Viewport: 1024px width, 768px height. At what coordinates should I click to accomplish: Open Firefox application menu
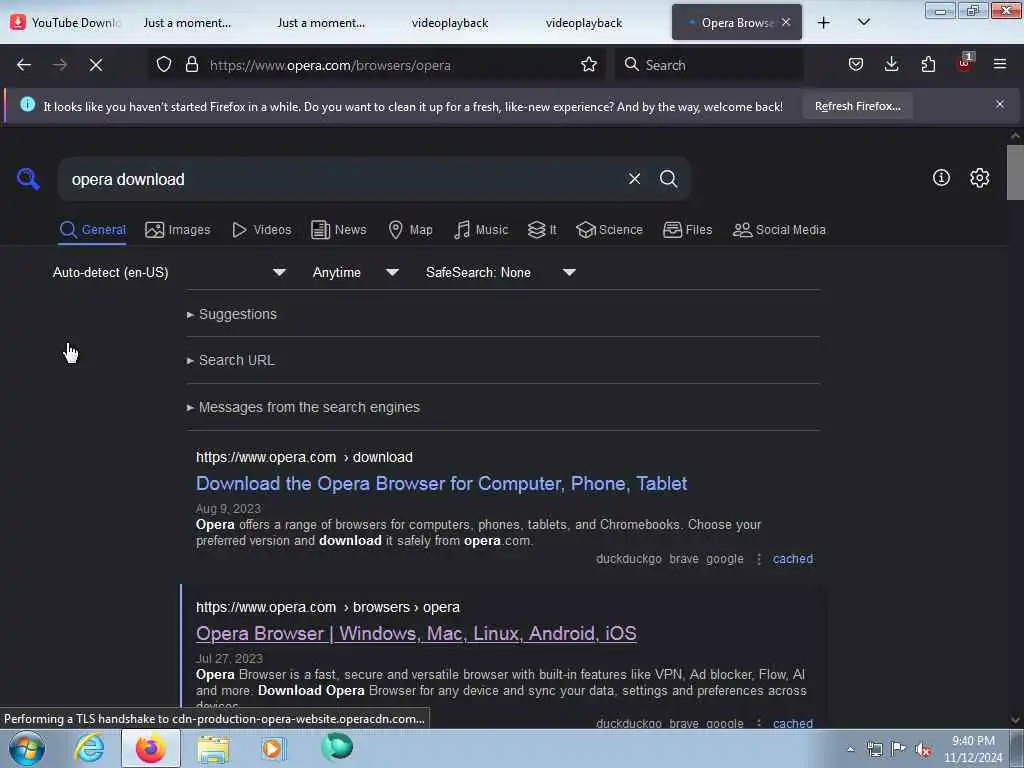point(1000,65)
